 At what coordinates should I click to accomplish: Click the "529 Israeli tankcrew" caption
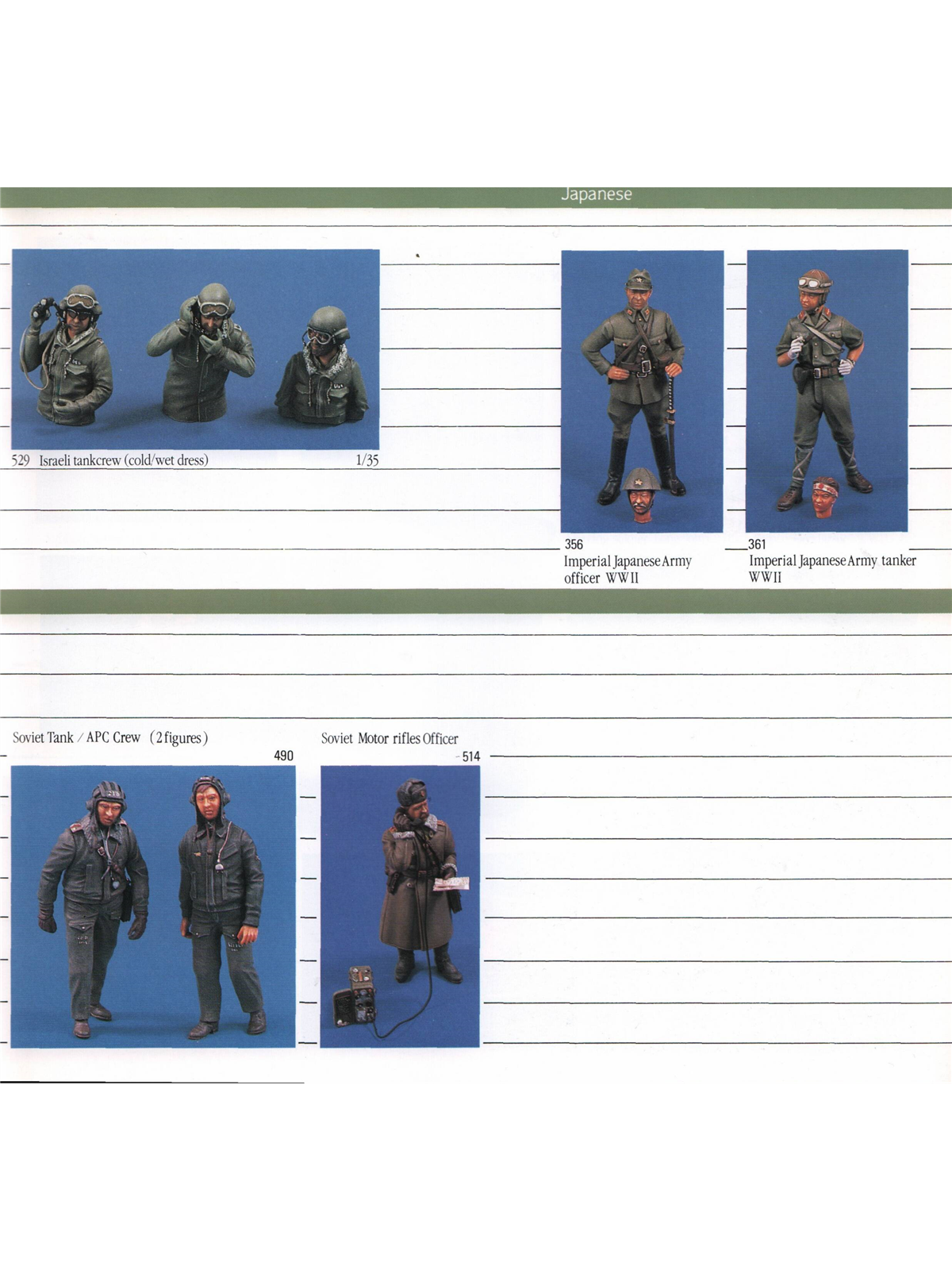110,460
